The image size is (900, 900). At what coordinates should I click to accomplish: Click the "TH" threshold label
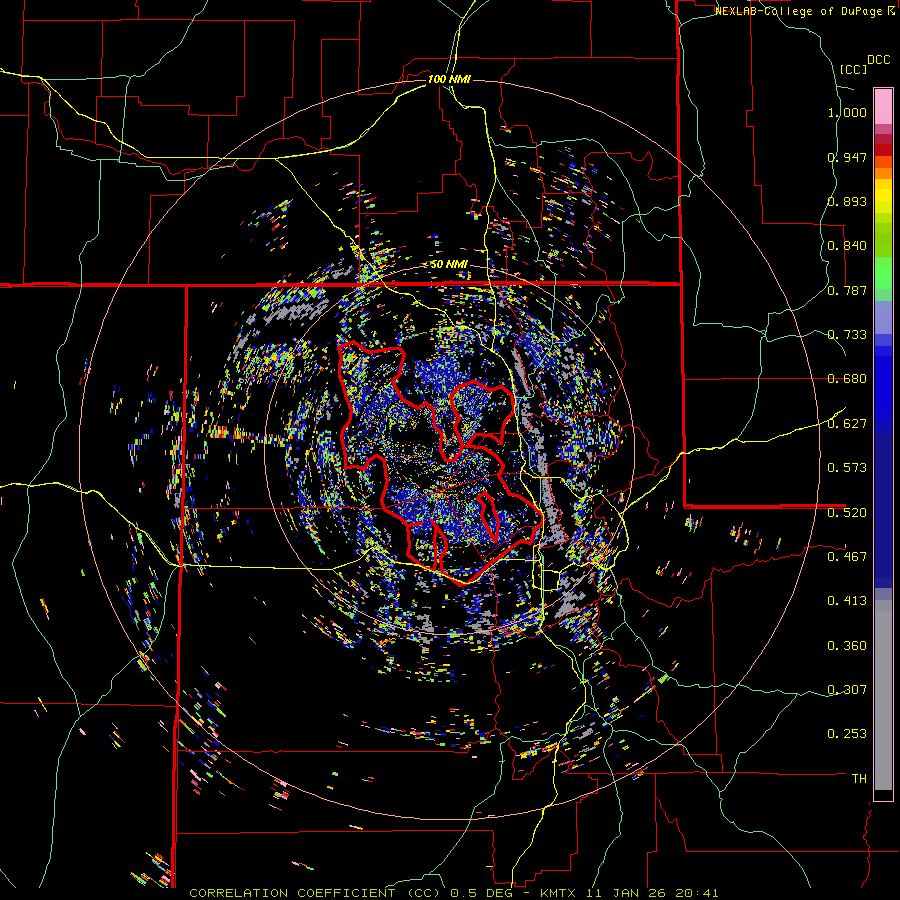(859, 779)
